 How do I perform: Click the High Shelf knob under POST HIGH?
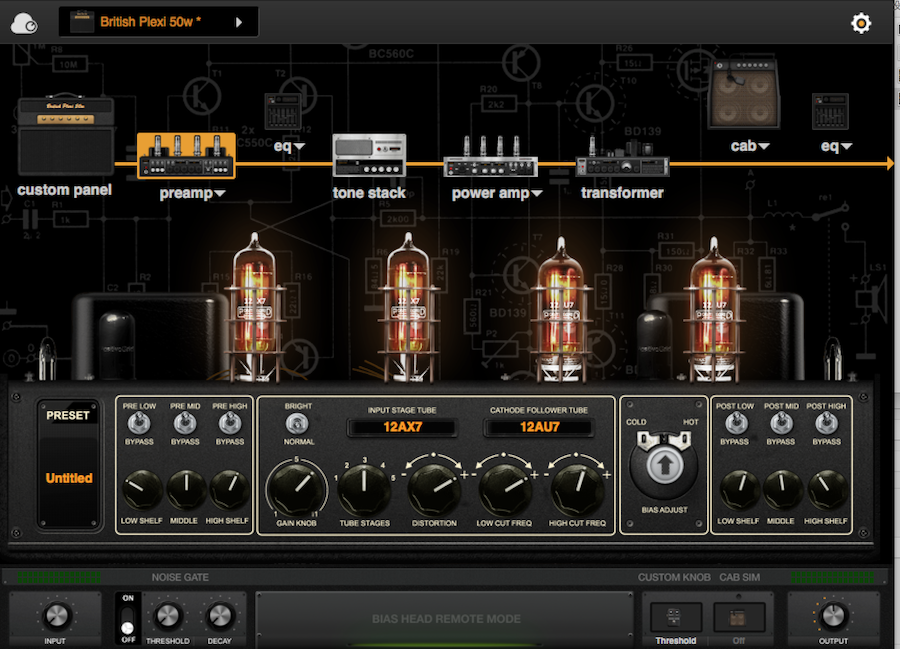point(827,491)
